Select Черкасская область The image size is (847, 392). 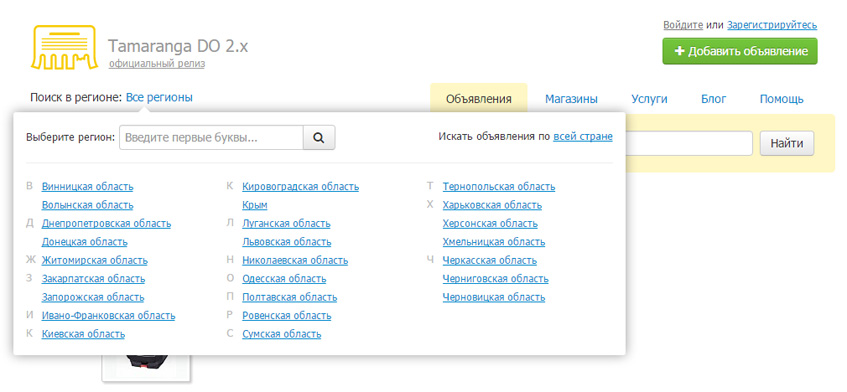489,260
